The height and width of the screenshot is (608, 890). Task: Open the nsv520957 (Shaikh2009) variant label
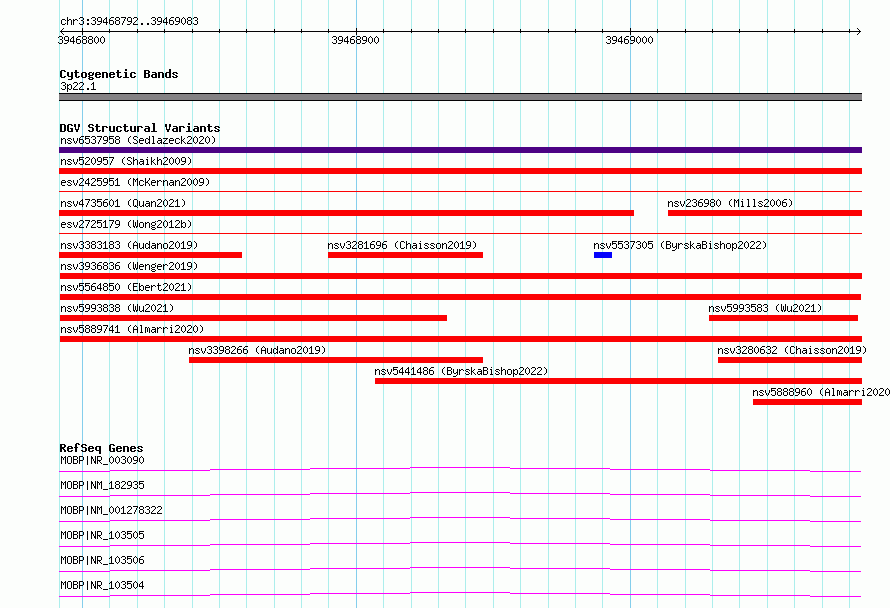(126, 161)
